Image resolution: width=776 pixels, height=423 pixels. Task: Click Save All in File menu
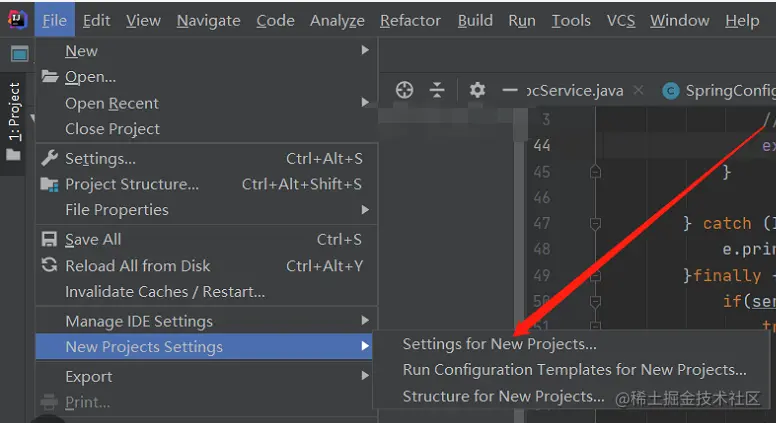pos(93,240)
